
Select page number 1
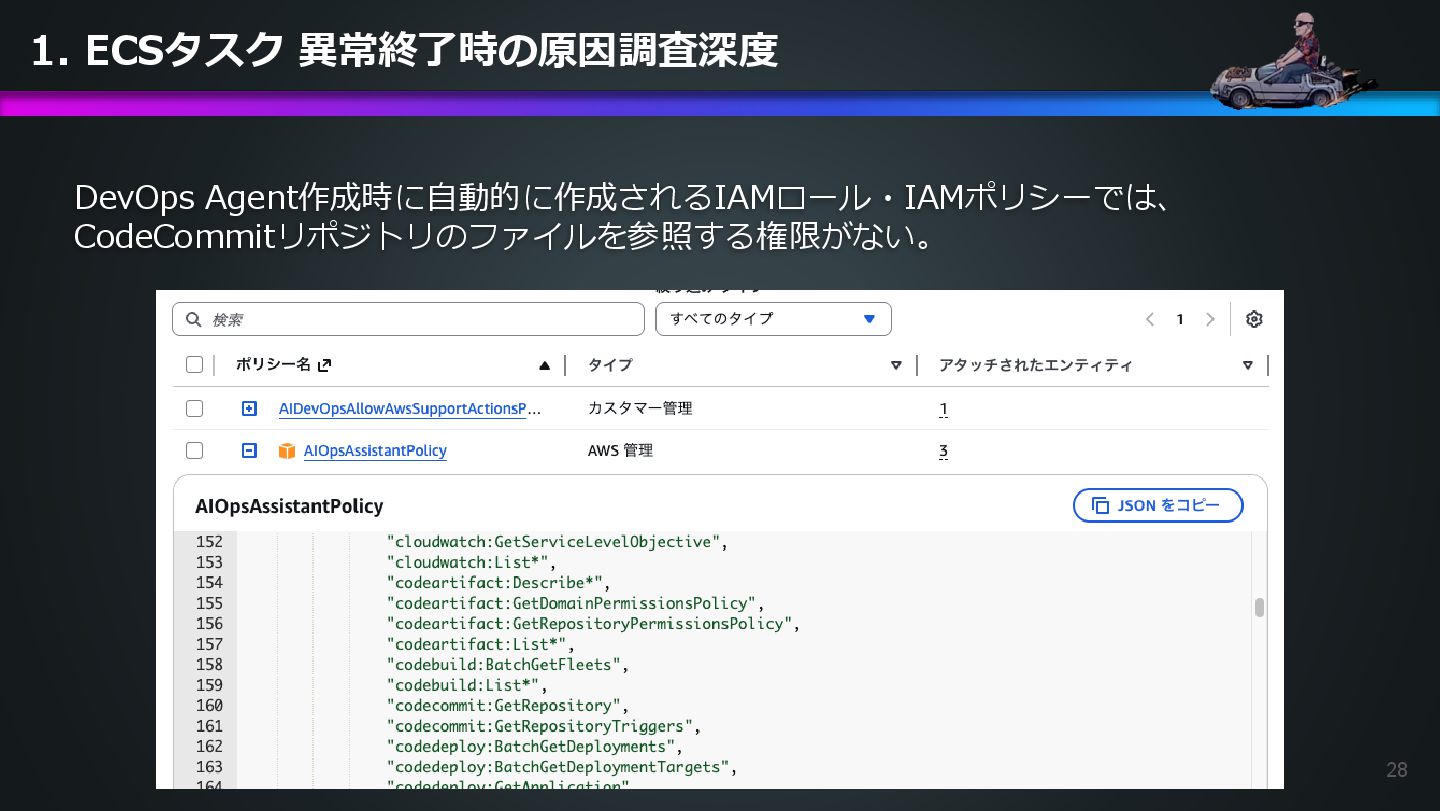(x=1180, y=319)
